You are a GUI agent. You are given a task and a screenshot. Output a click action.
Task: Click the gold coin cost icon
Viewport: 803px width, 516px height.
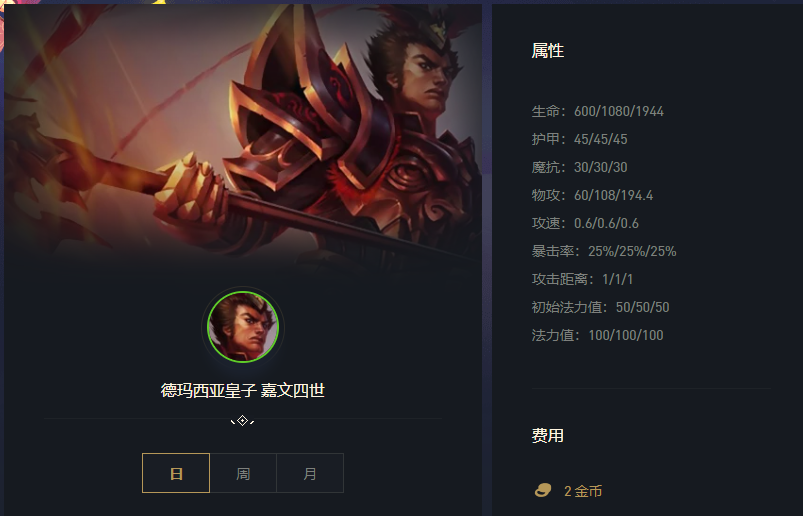click(x=543, y=490)
